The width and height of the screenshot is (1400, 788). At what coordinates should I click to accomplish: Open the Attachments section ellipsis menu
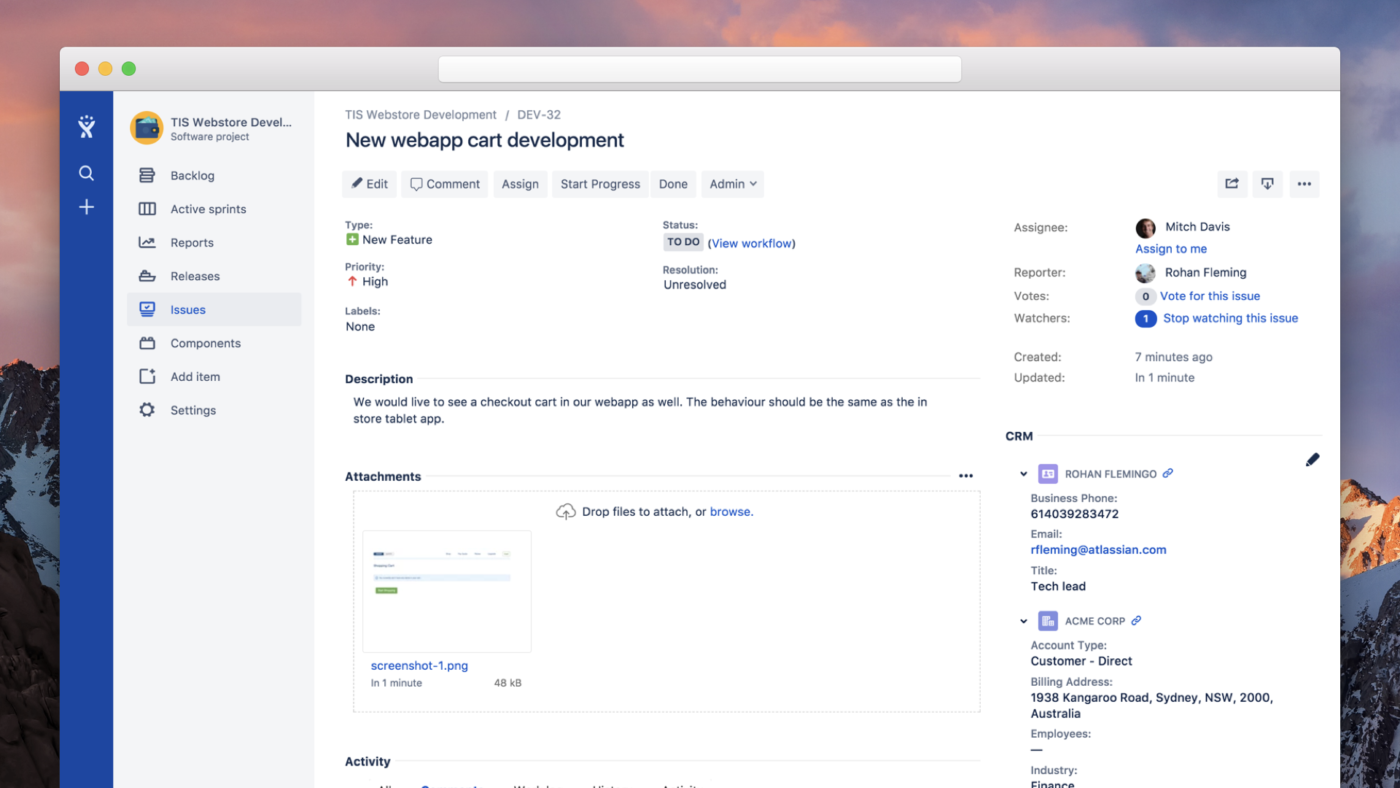[965, 475]
